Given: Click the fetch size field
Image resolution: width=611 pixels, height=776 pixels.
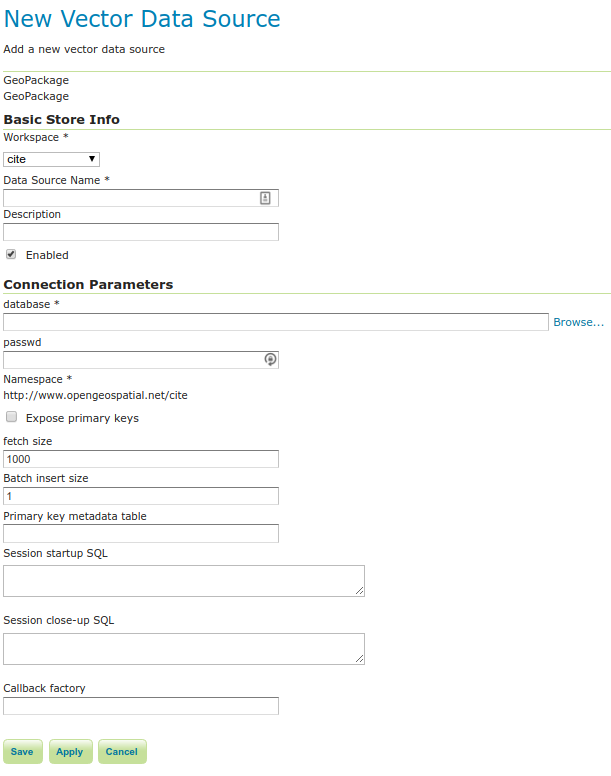Looking at the screenshot, I should (x=141, y=459).
